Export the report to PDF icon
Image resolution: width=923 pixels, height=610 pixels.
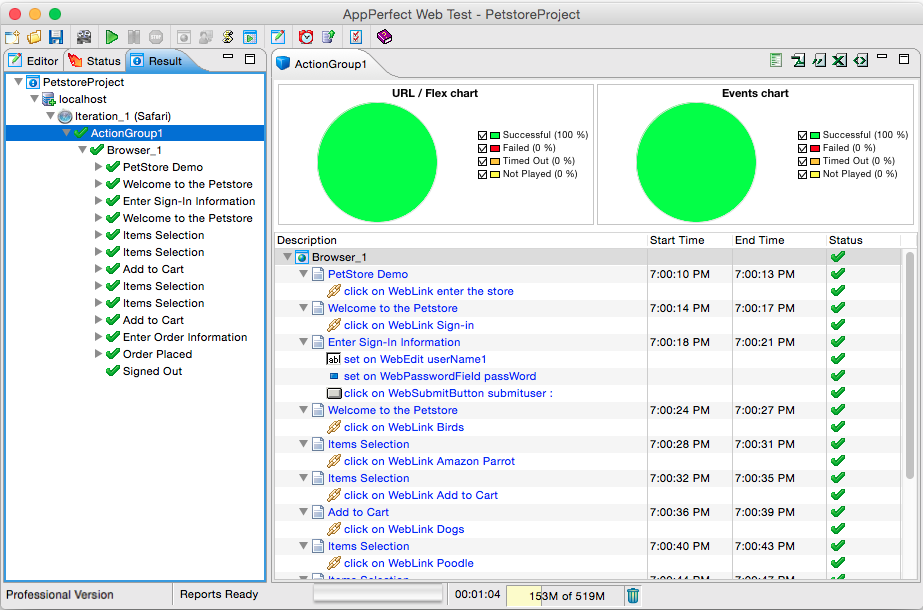click(798, 60)
